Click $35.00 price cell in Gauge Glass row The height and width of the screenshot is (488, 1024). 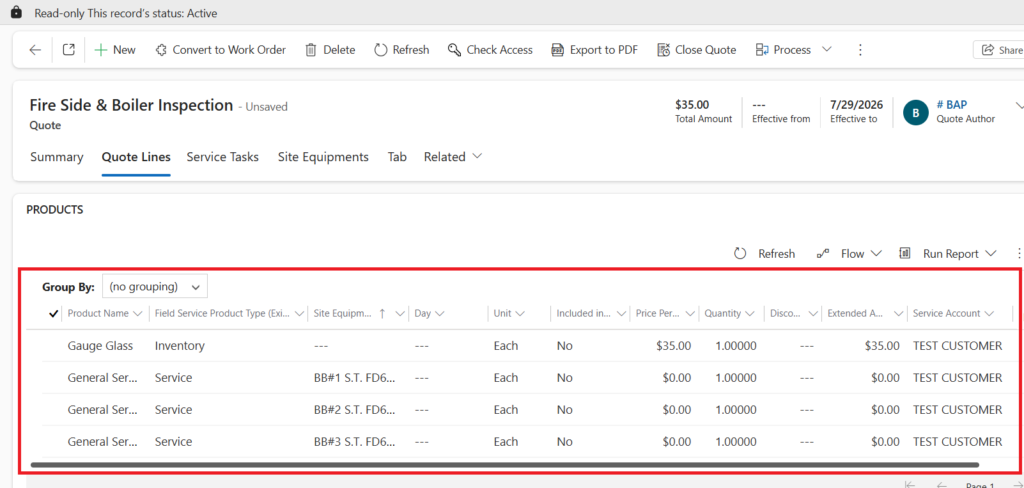673,346
